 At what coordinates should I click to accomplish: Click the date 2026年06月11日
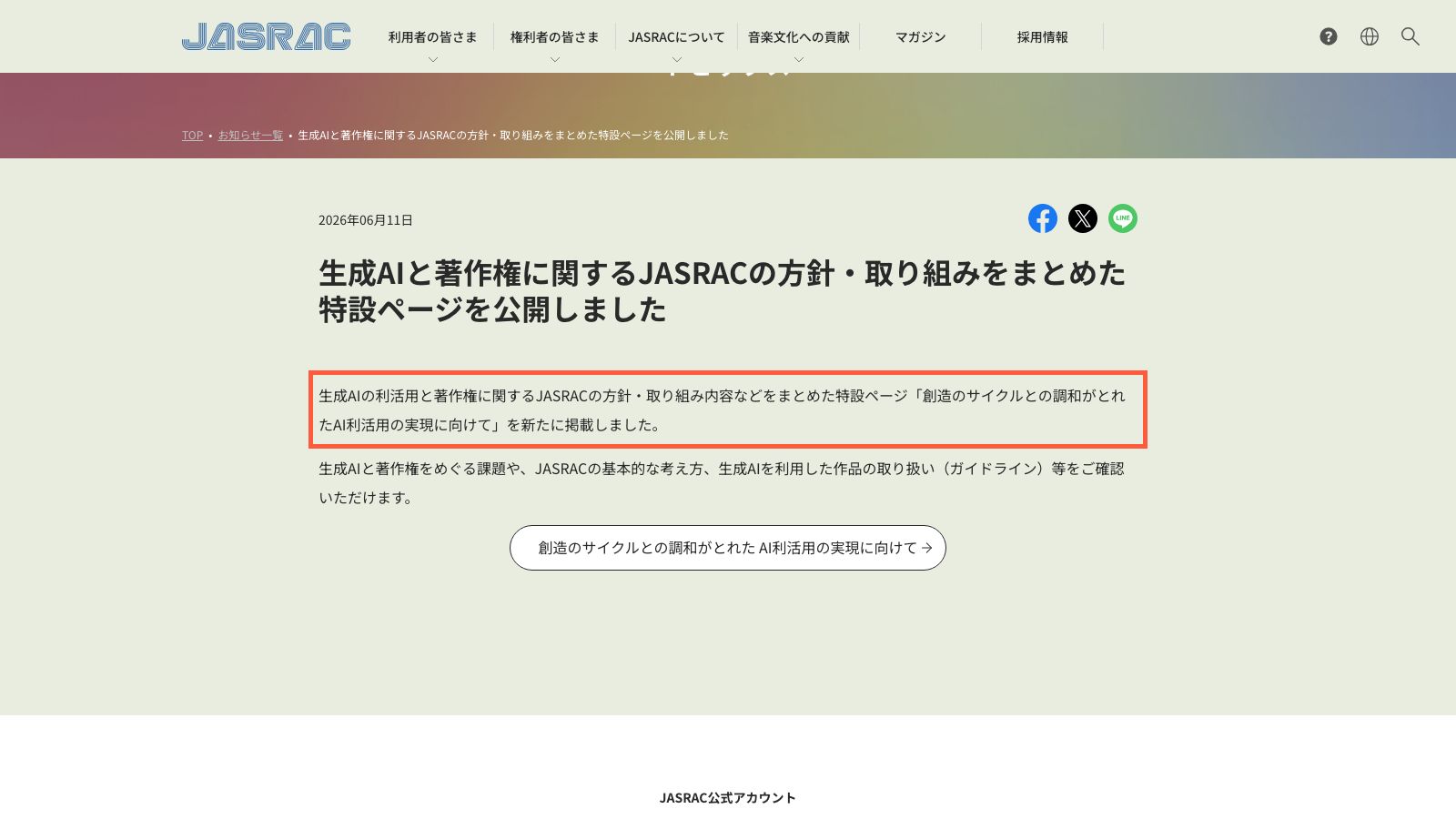[366, 220]
